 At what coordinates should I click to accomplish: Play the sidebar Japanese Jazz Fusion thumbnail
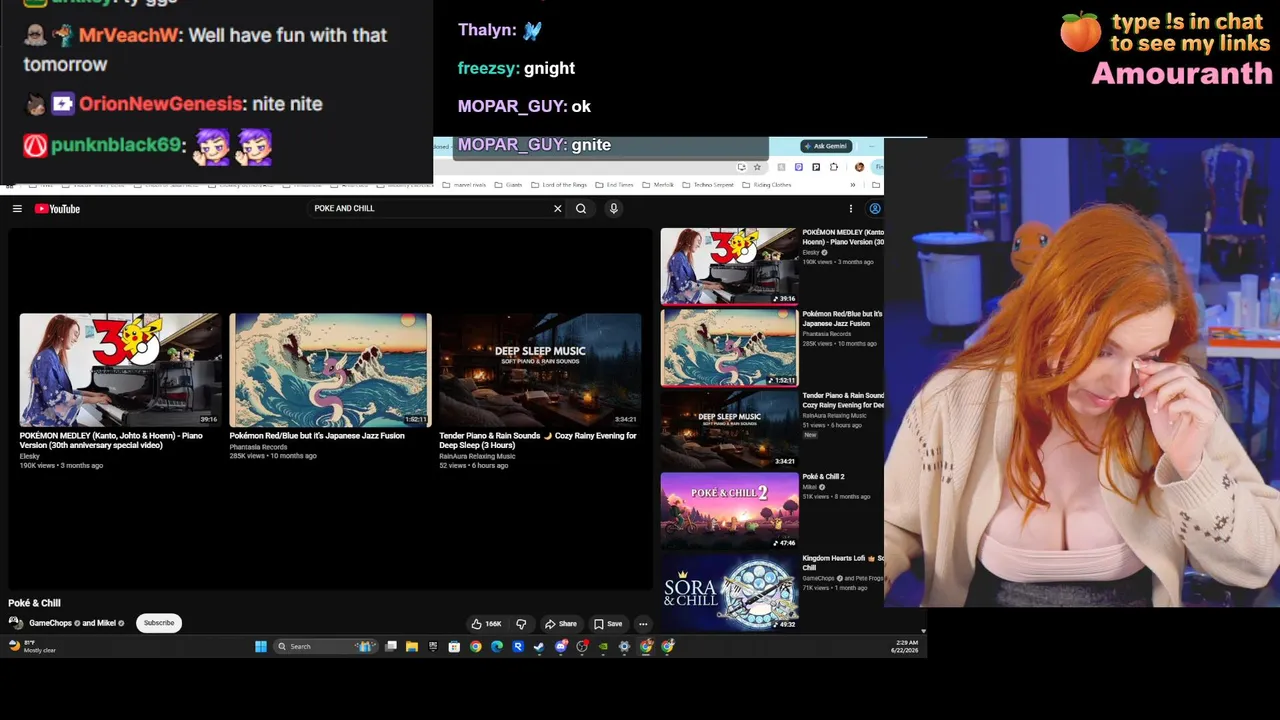[729, 347]
